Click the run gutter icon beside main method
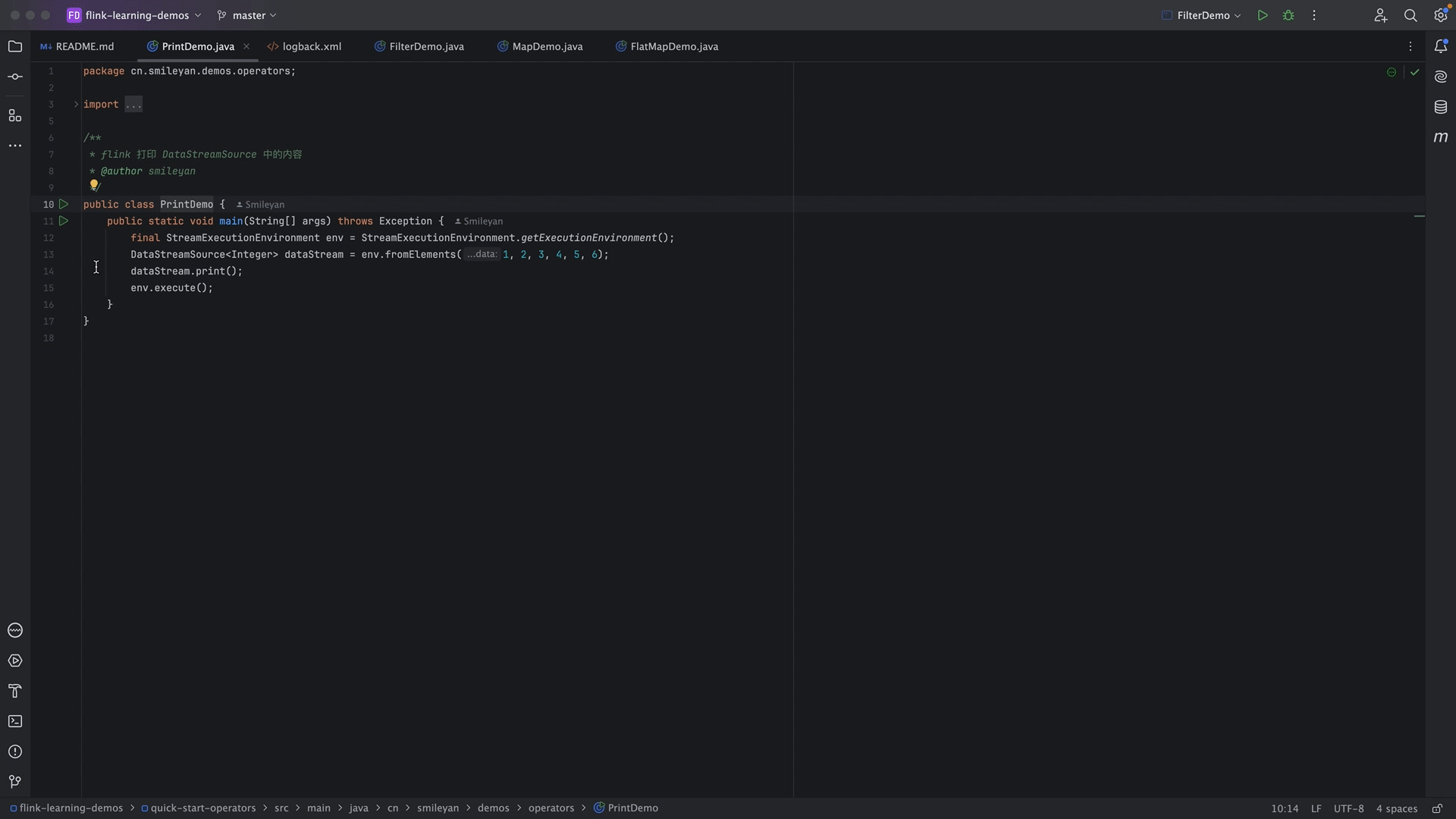The height and width of the screenshot is (819, 1456). point(64,221)
